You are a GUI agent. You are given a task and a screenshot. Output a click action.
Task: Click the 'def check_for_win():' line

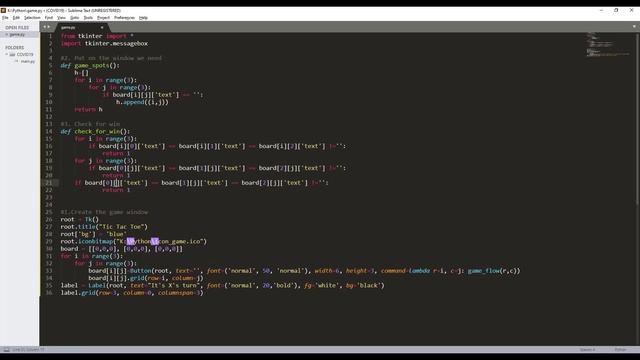click(95, 131)
